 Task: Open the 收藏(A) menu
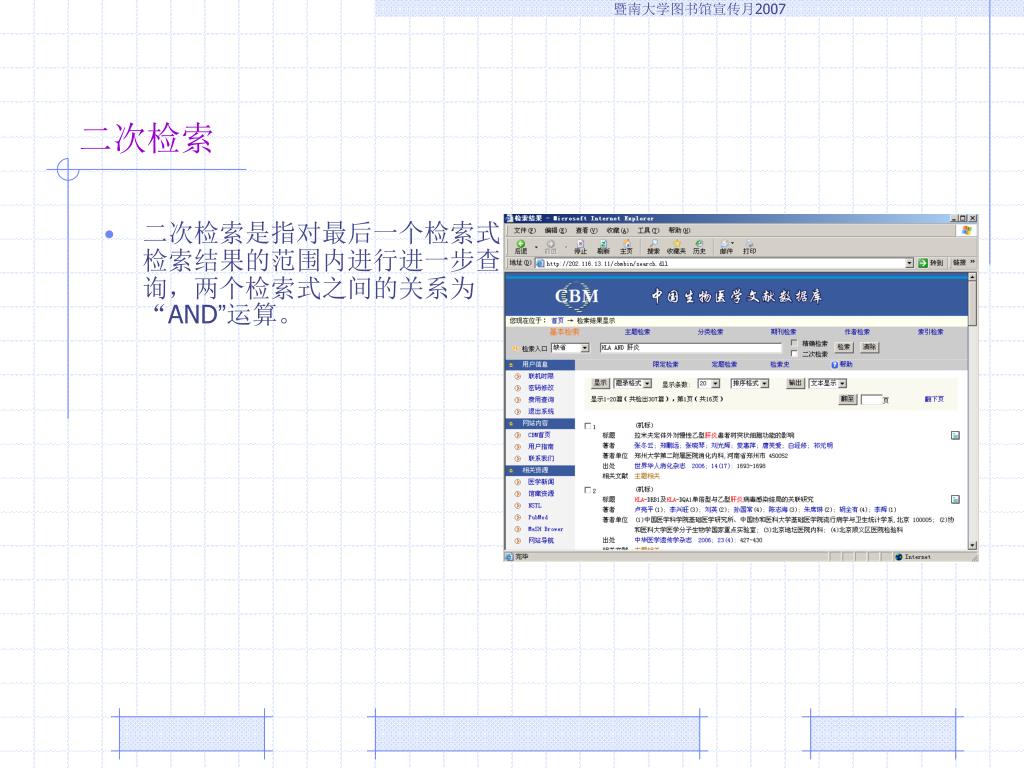tap(617, 231)
